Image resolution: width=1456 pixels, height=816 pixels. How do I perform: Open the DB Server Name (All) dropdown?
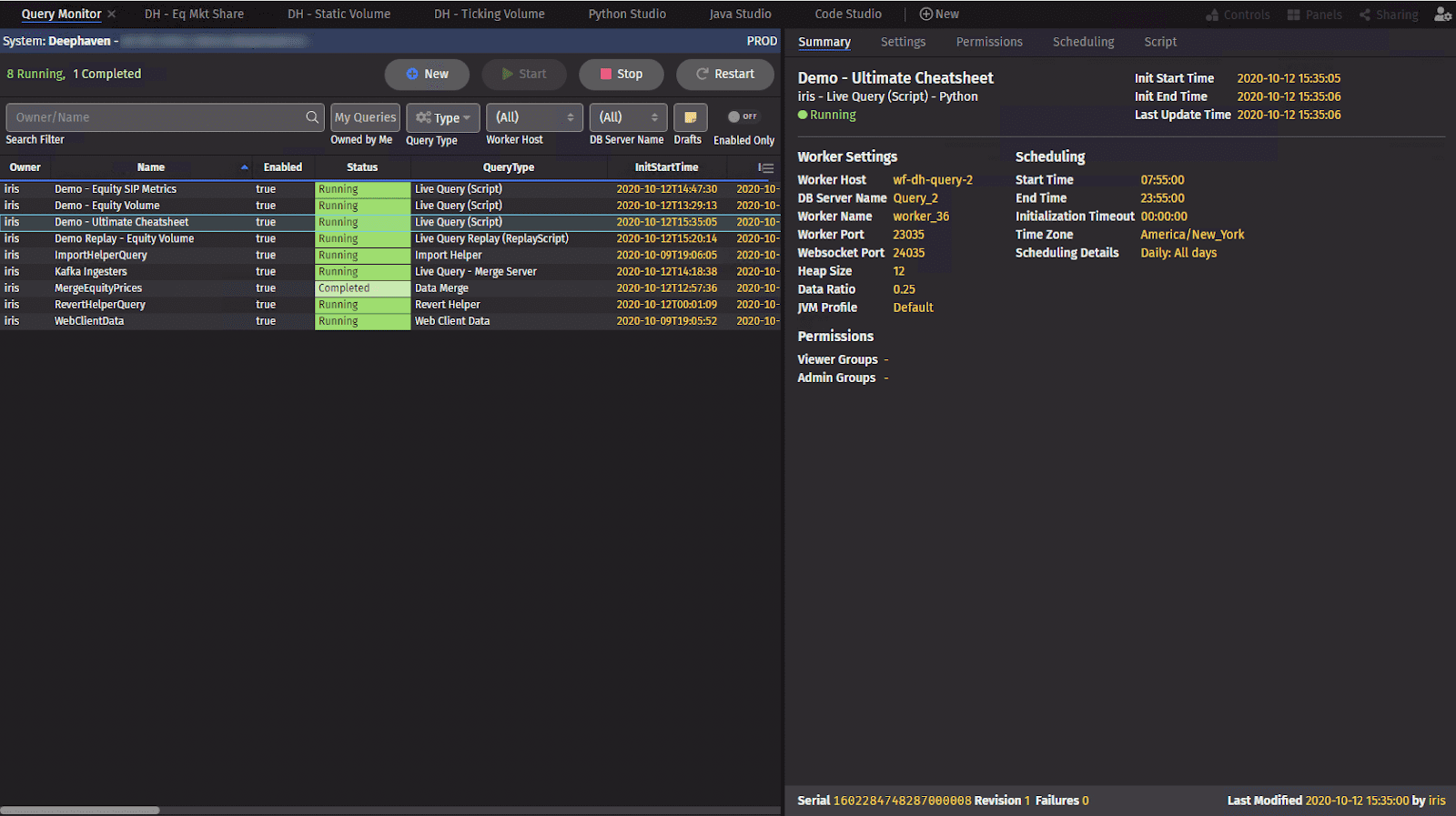pyautogui.click(x=628, y=117)
